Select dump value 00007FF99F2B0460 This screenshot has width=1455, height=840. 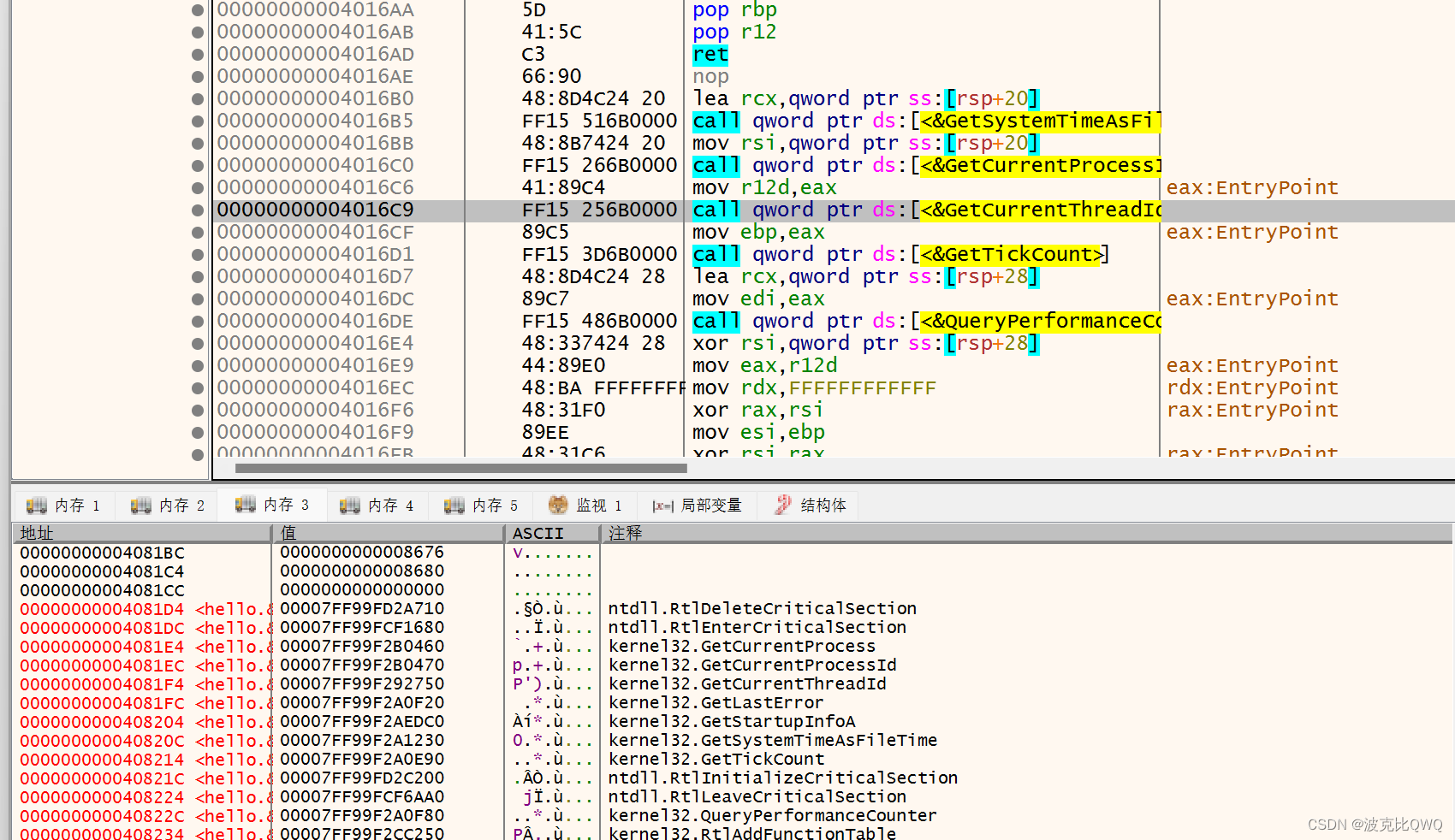coord(362,647)
